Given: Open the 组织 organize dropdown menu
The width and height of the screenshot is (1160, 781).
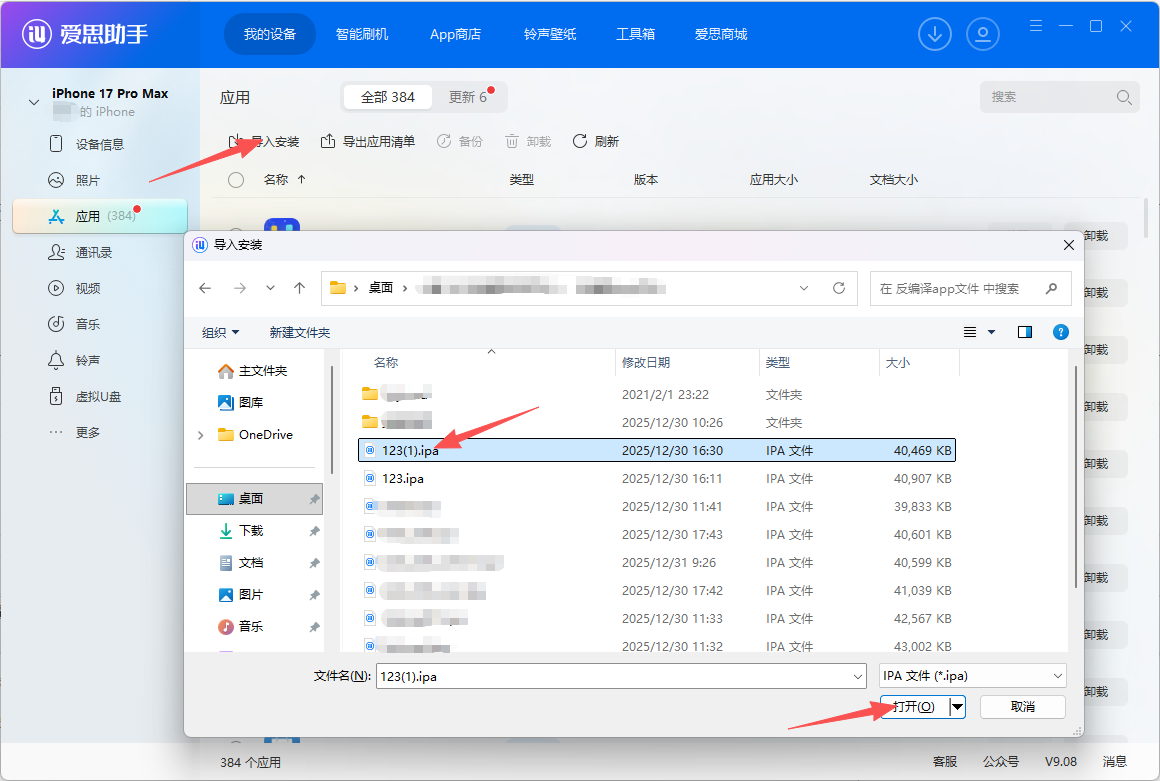Looking at the screenshot, I should (220, 332).
